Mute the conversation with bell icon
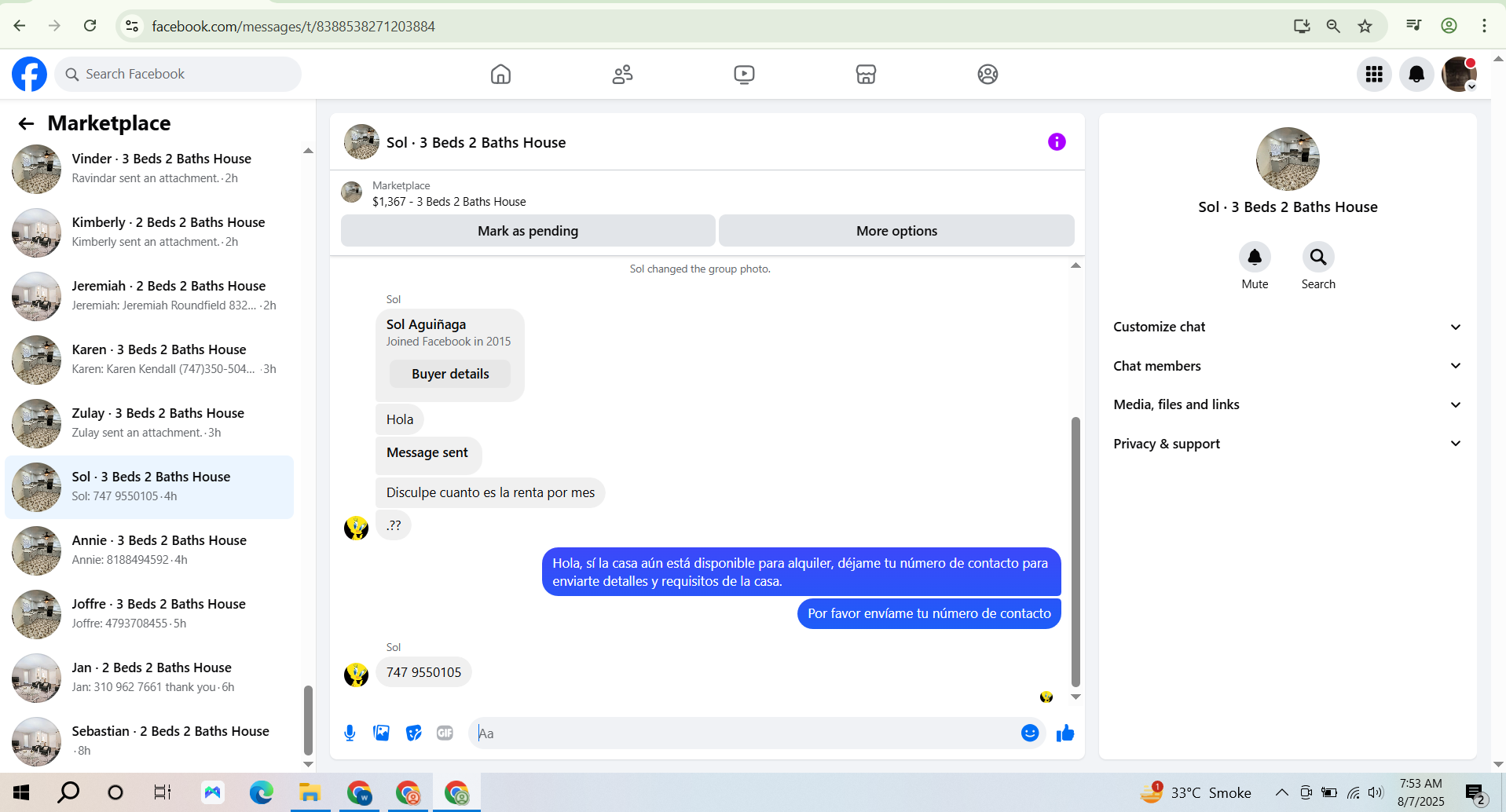This screenshot has width=1506, height=812. point(1255,257)
